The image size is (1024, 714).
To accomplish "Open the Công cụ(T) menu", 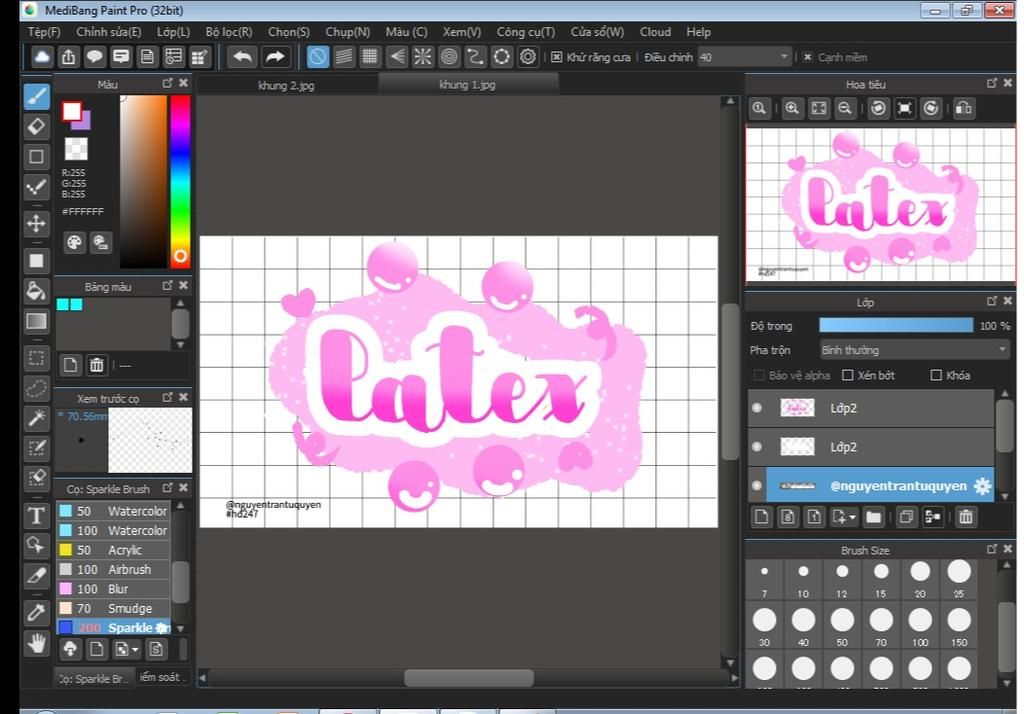I will 526,32.
